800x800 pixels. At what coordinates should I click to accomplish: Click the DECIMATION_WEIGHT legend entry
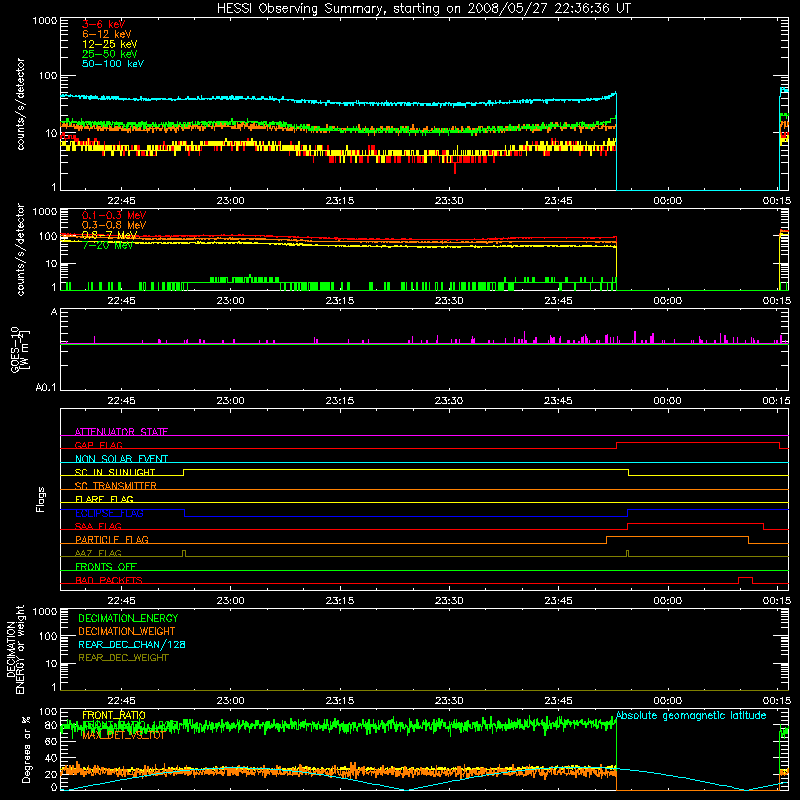pos(127,631)
